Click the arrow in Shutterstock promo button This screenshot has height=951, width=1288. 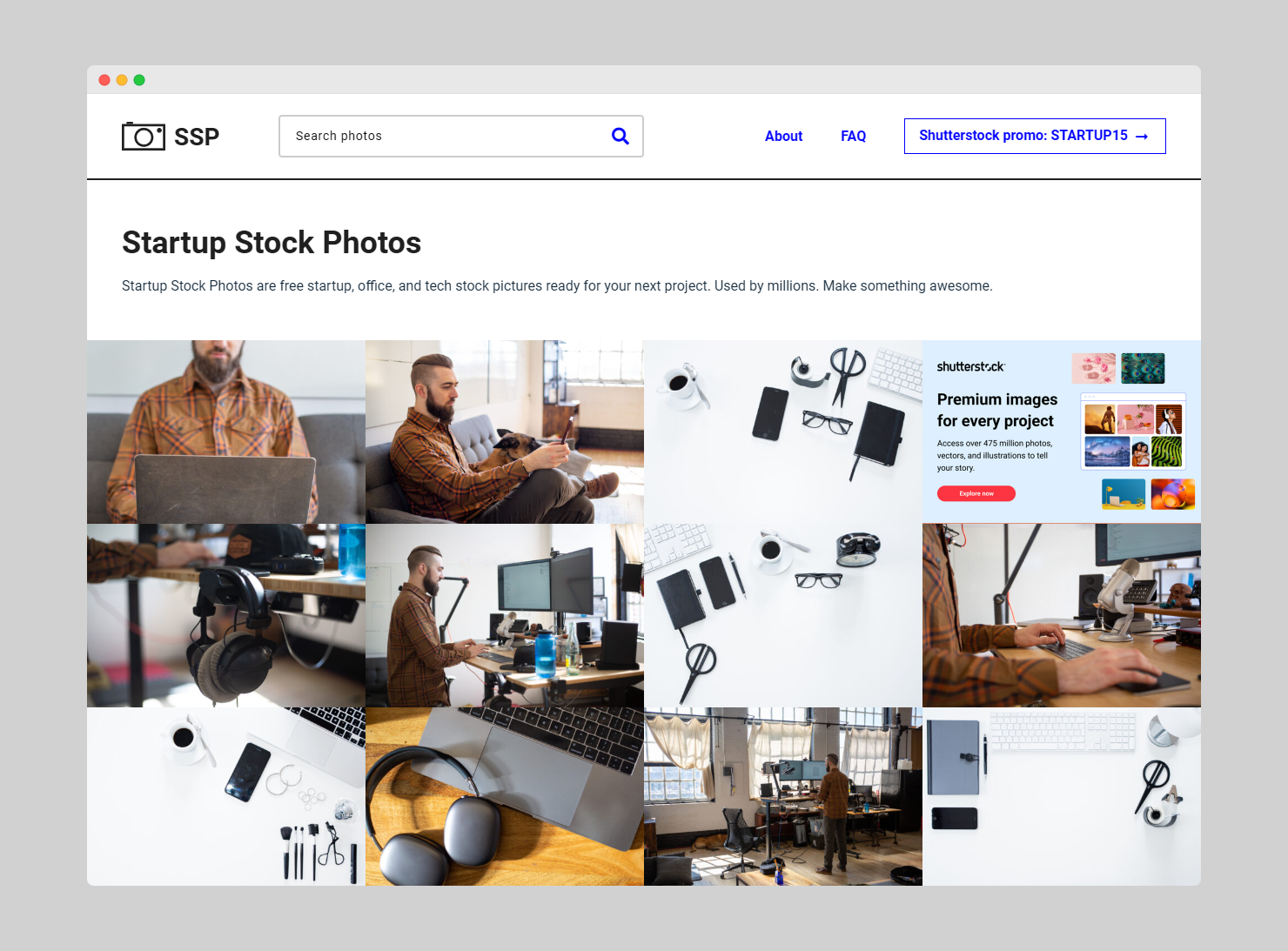coord(1142,137)
